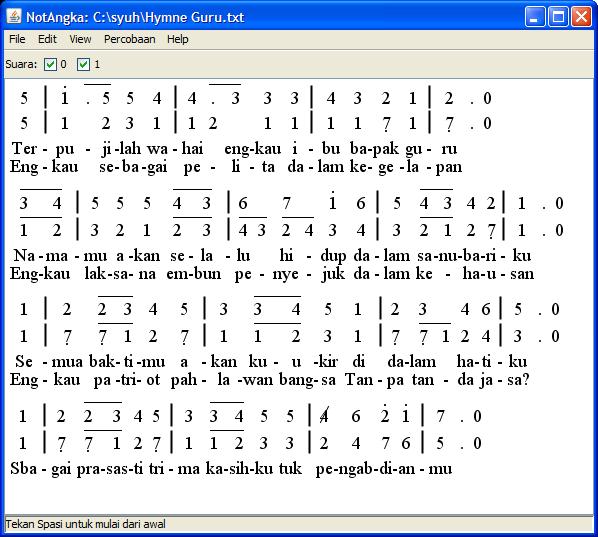Open the Percobaan menu
Viewport: 598px width, 537px height.
tap(130, 39)
